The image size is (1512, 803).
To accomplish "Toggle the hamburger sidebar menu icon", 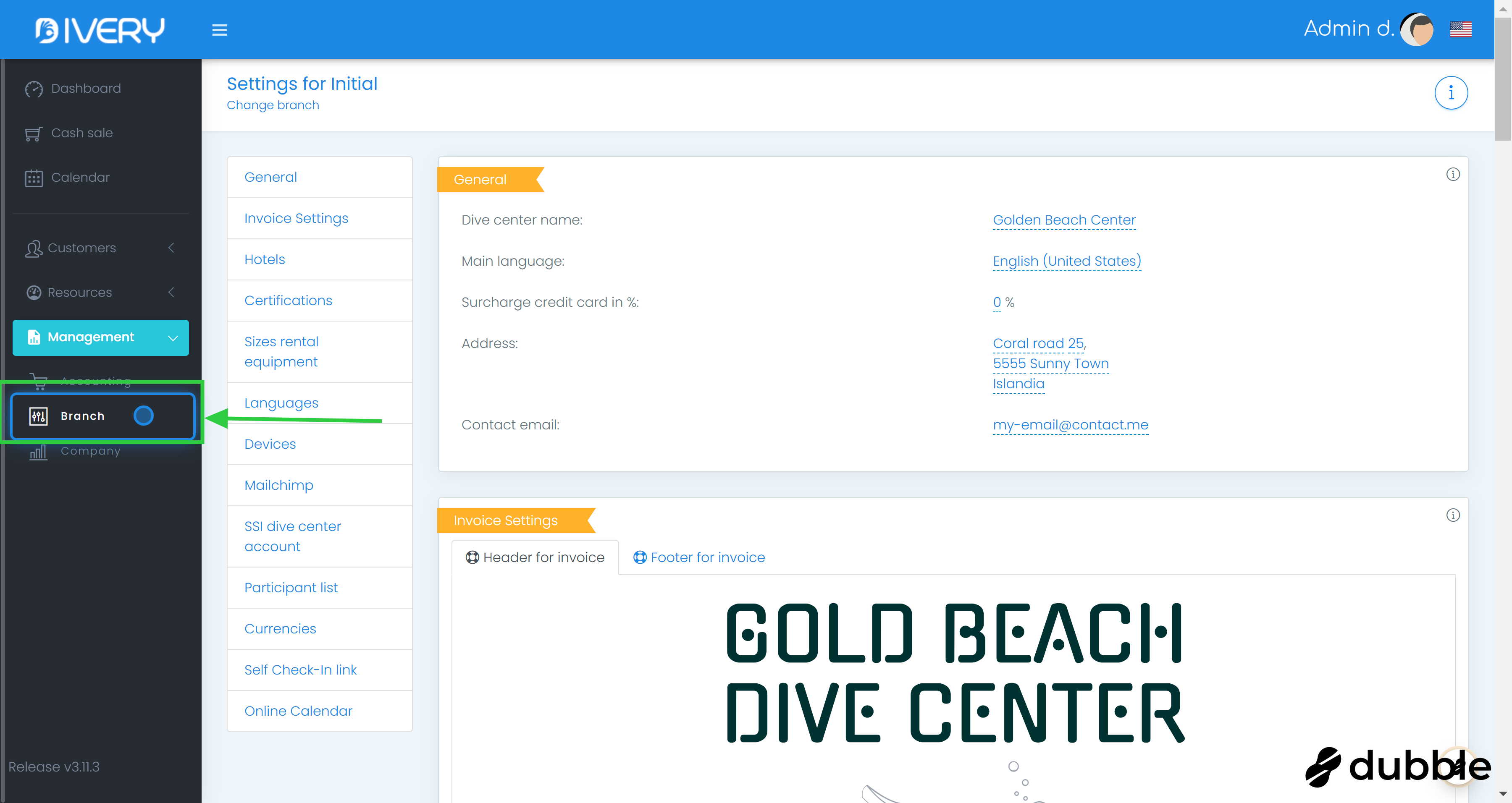I will 220,30.
